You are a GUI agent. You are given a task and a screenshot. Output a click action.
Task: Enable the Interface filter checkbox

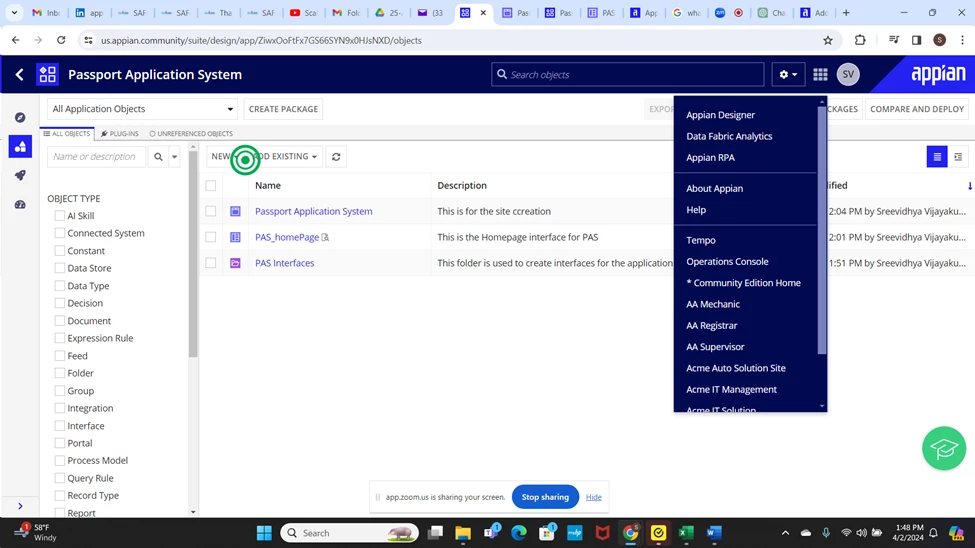pyautogui.click(x=60, y=426)
